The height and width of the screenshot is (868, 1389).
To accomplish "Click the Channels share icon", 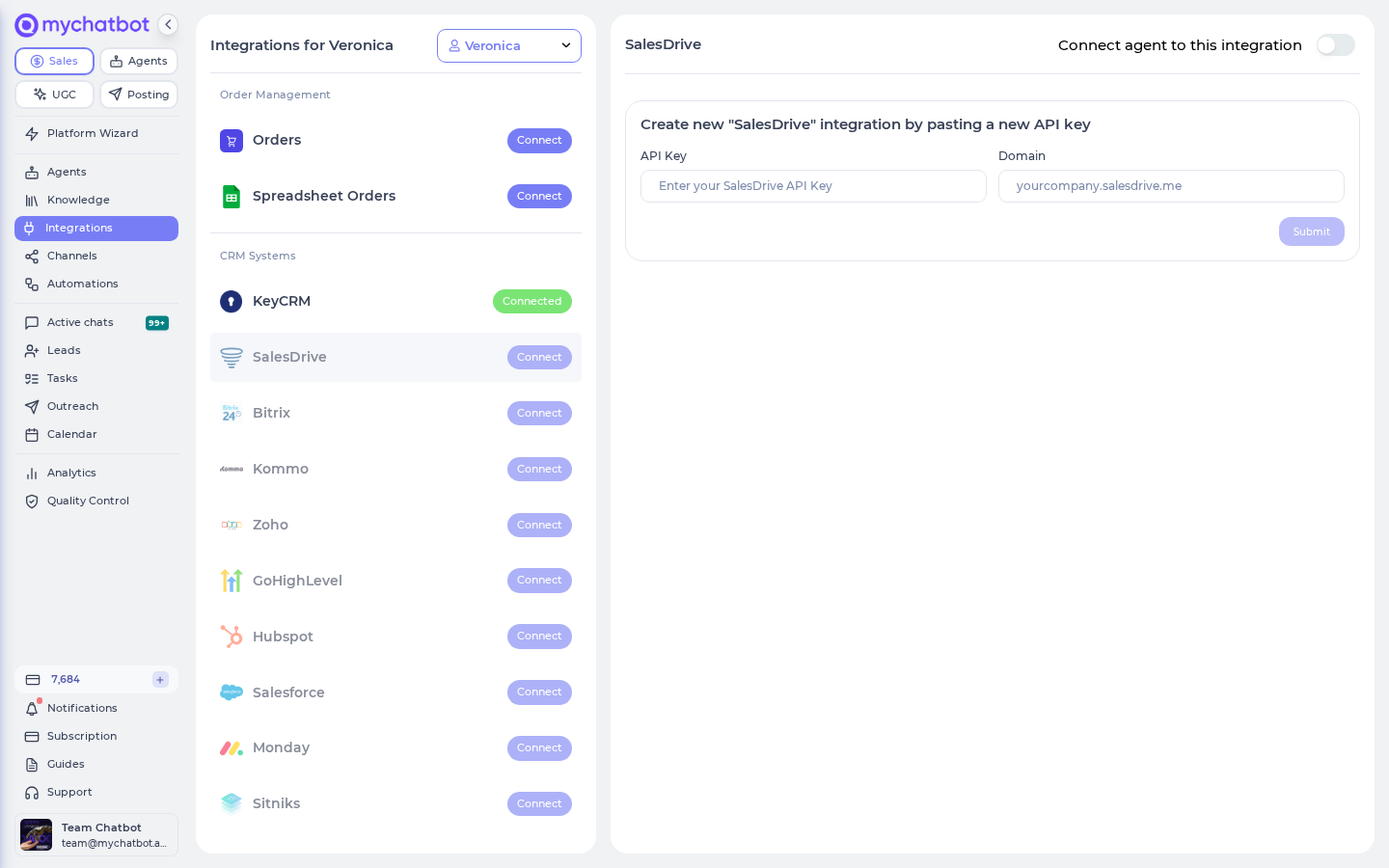I will pos(32,257).
